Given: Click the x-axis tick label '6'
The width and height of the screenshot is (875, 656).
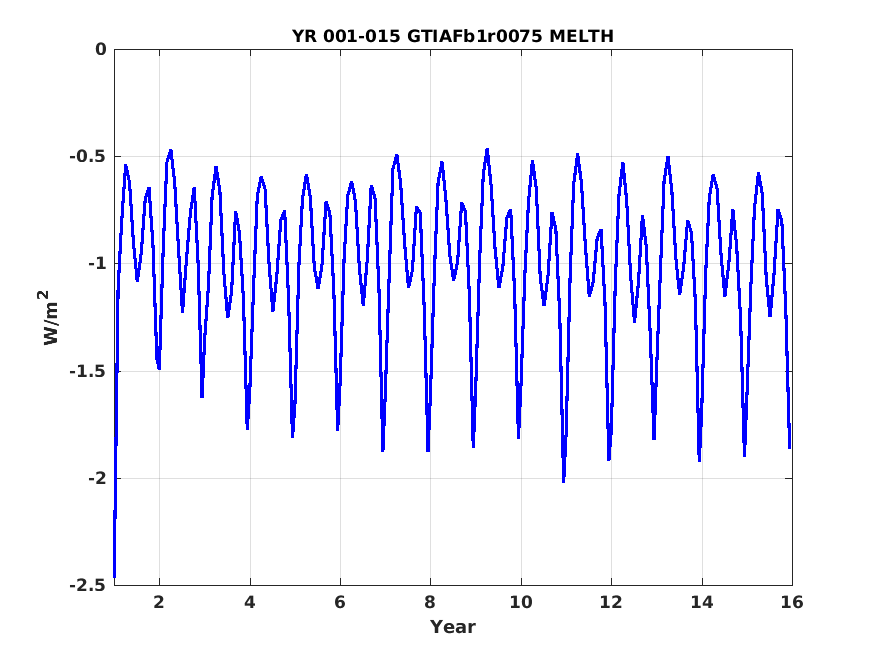Looking at the screenshot, I should click(x=340, y=602).
